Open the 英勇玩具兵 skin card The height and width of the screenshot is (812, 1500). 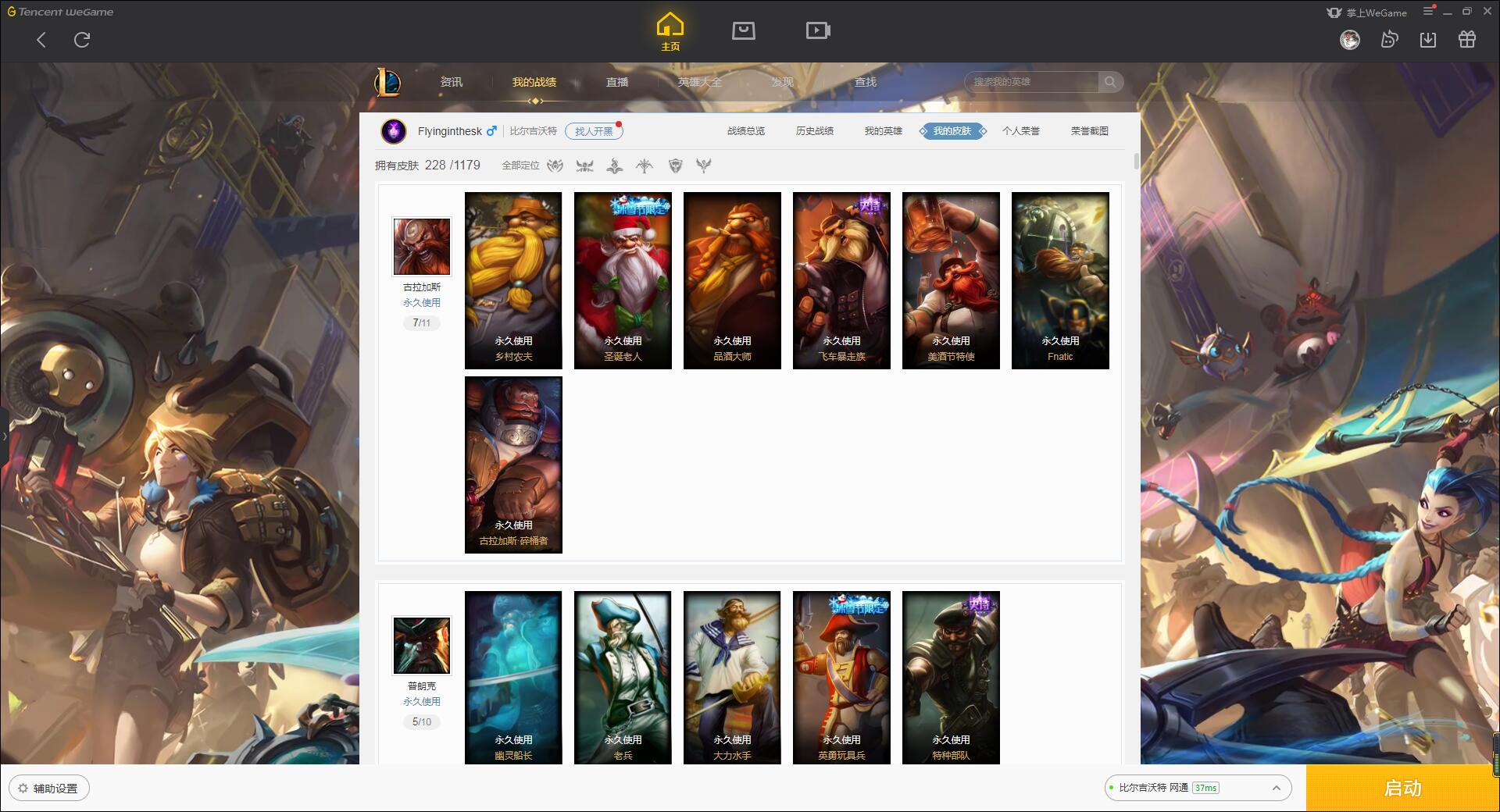841,677
